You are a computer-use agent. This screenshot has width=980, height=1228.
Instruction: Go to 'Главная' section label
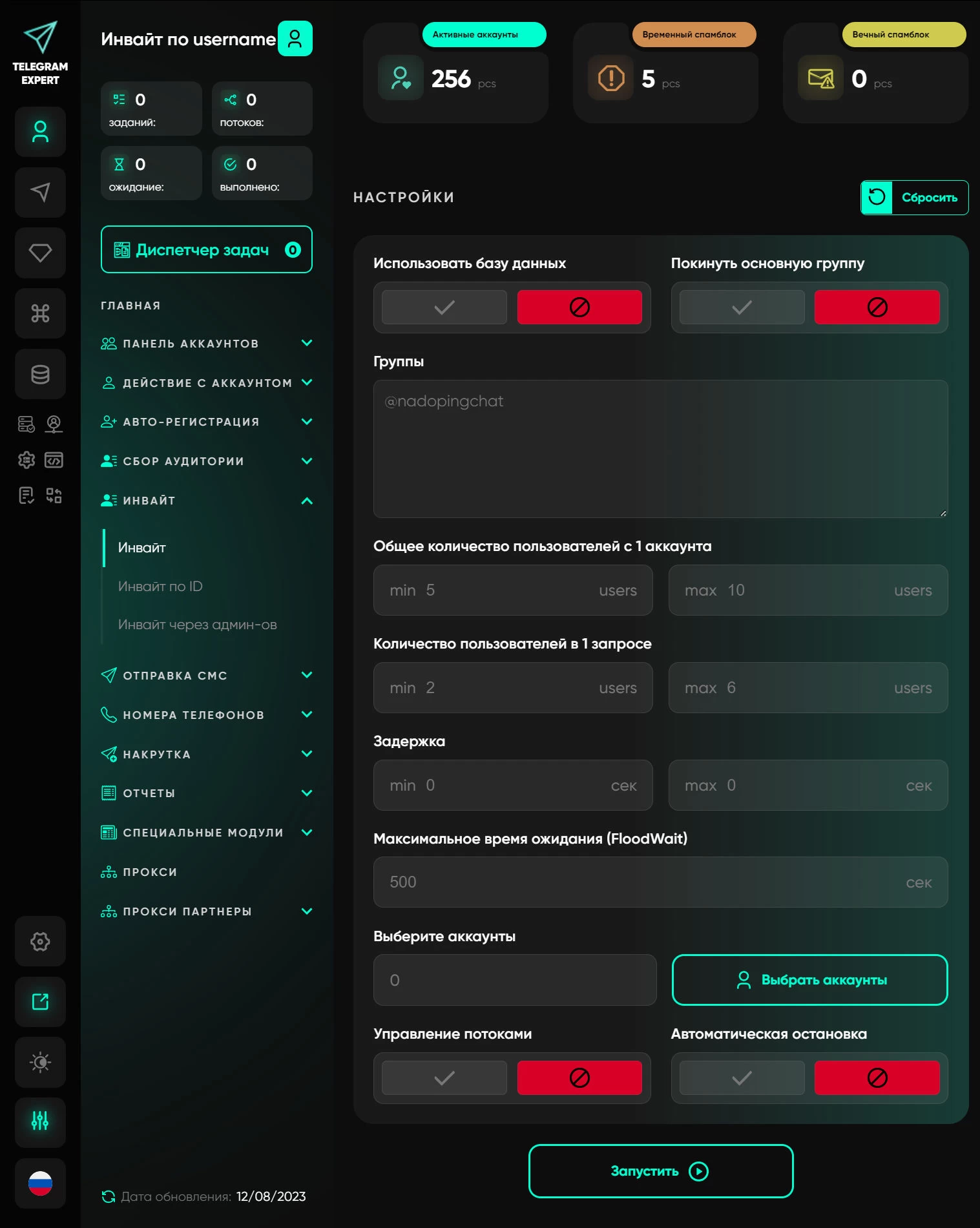tap(130, 306)
